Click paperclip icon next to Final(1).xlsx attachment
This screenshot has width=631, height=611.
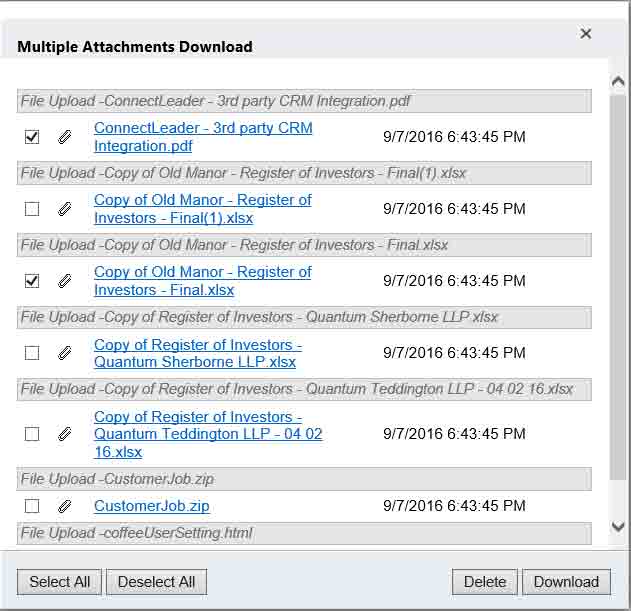pyautogui.click(x=65, y=209)
